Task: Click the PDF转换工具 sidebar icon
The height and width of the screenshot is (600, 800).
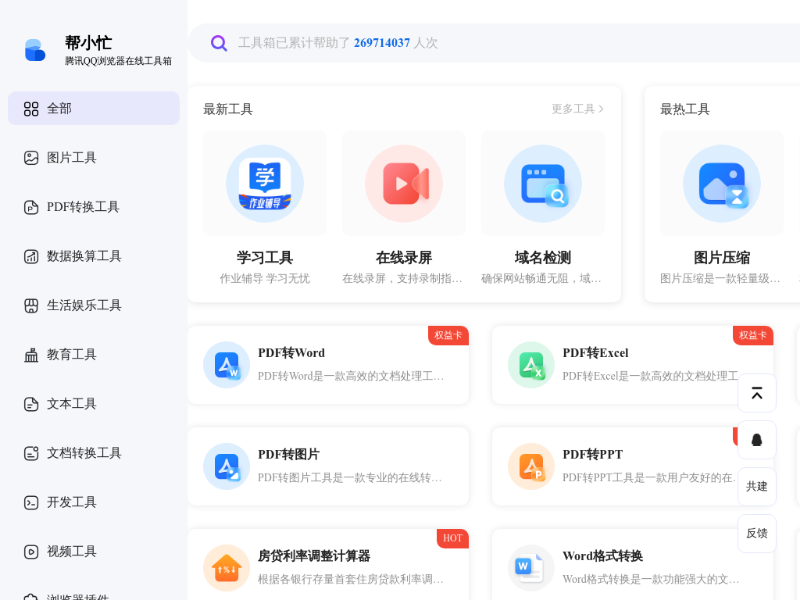Action: coord(31,207)
